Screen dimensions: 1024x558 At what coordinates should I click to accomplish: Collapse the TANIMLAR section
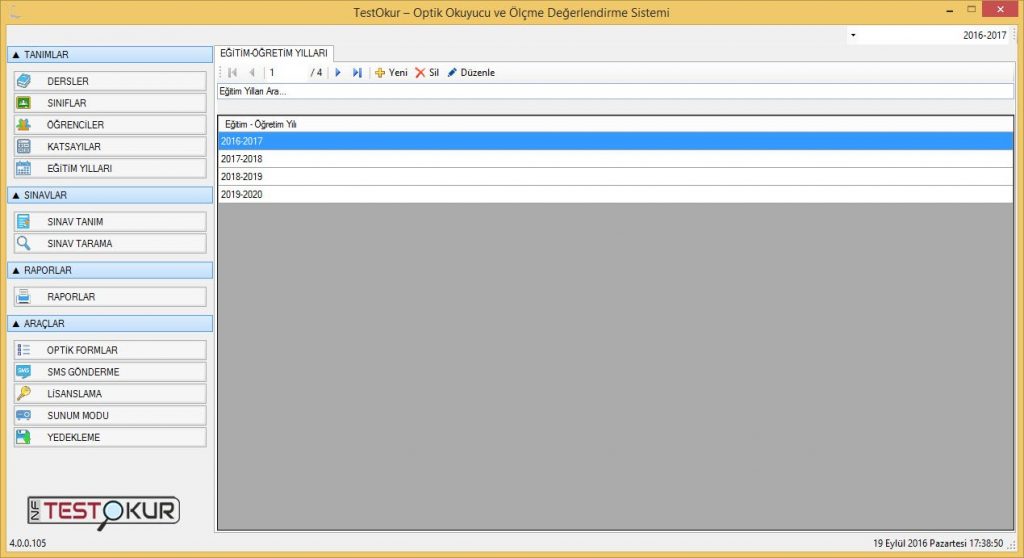pos(110,55)
